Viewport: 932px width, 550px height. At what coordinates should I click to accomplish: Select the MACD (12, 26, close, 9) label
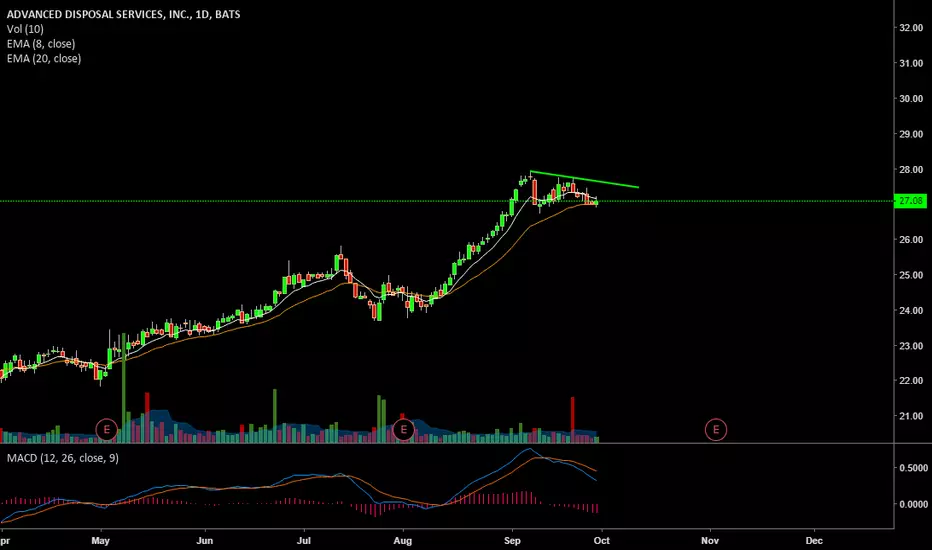pos(62,458)
